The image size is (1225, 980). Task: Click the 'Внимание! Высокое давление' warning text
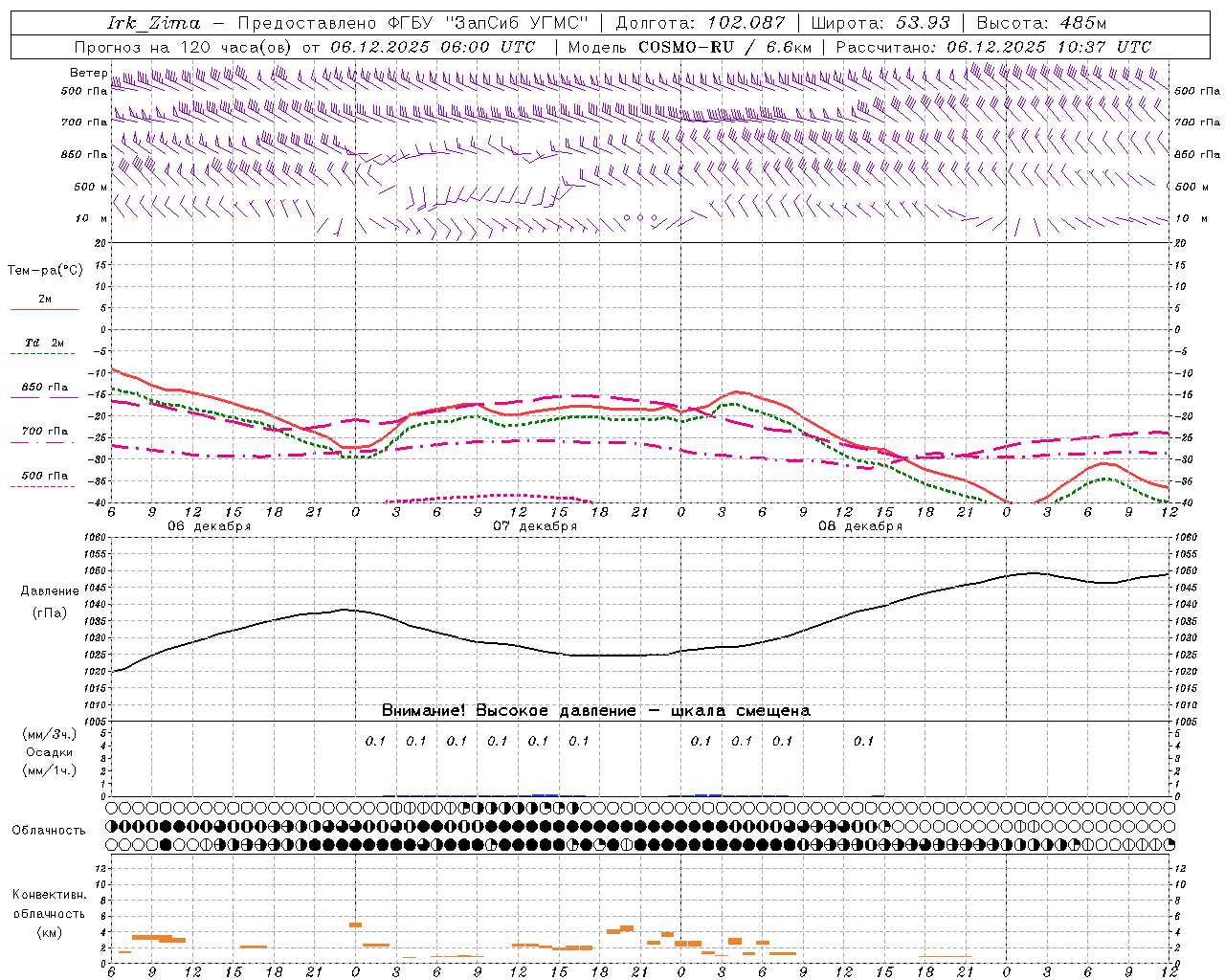point(508,711)
